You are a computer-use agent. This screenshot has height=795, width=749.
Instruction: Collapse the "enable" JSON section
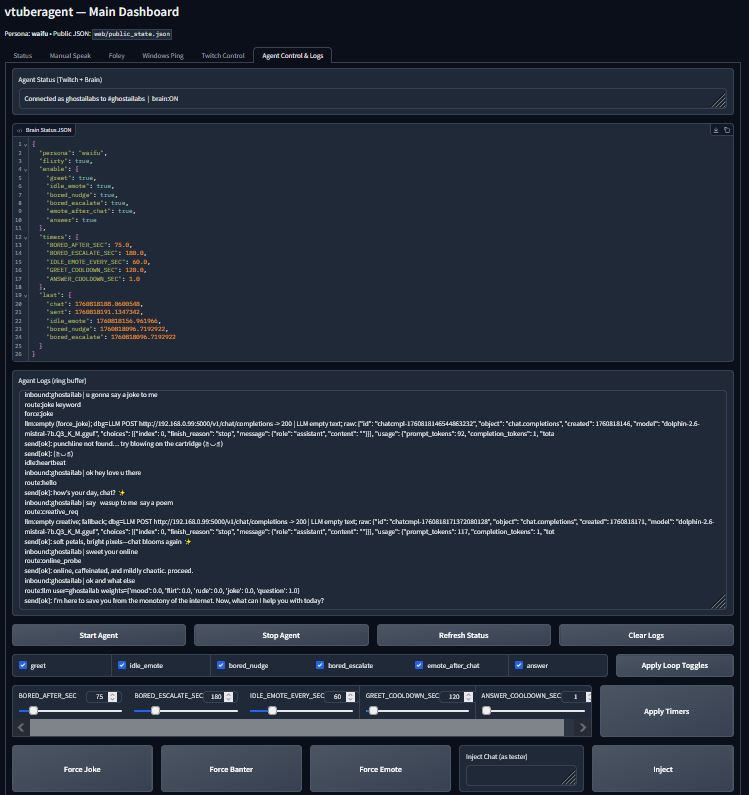click(x=26, y=169)
